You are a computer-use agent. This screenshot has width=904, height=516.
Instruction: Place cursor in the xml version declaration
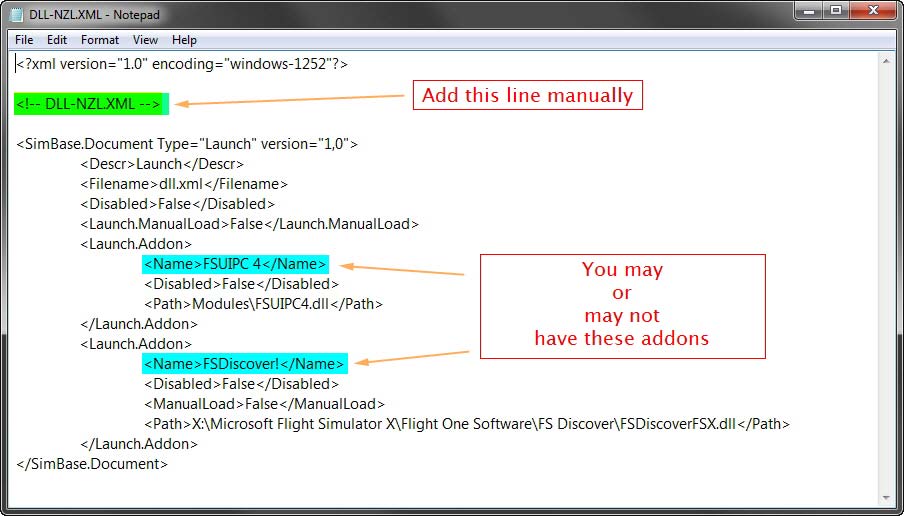coord(182,64)
